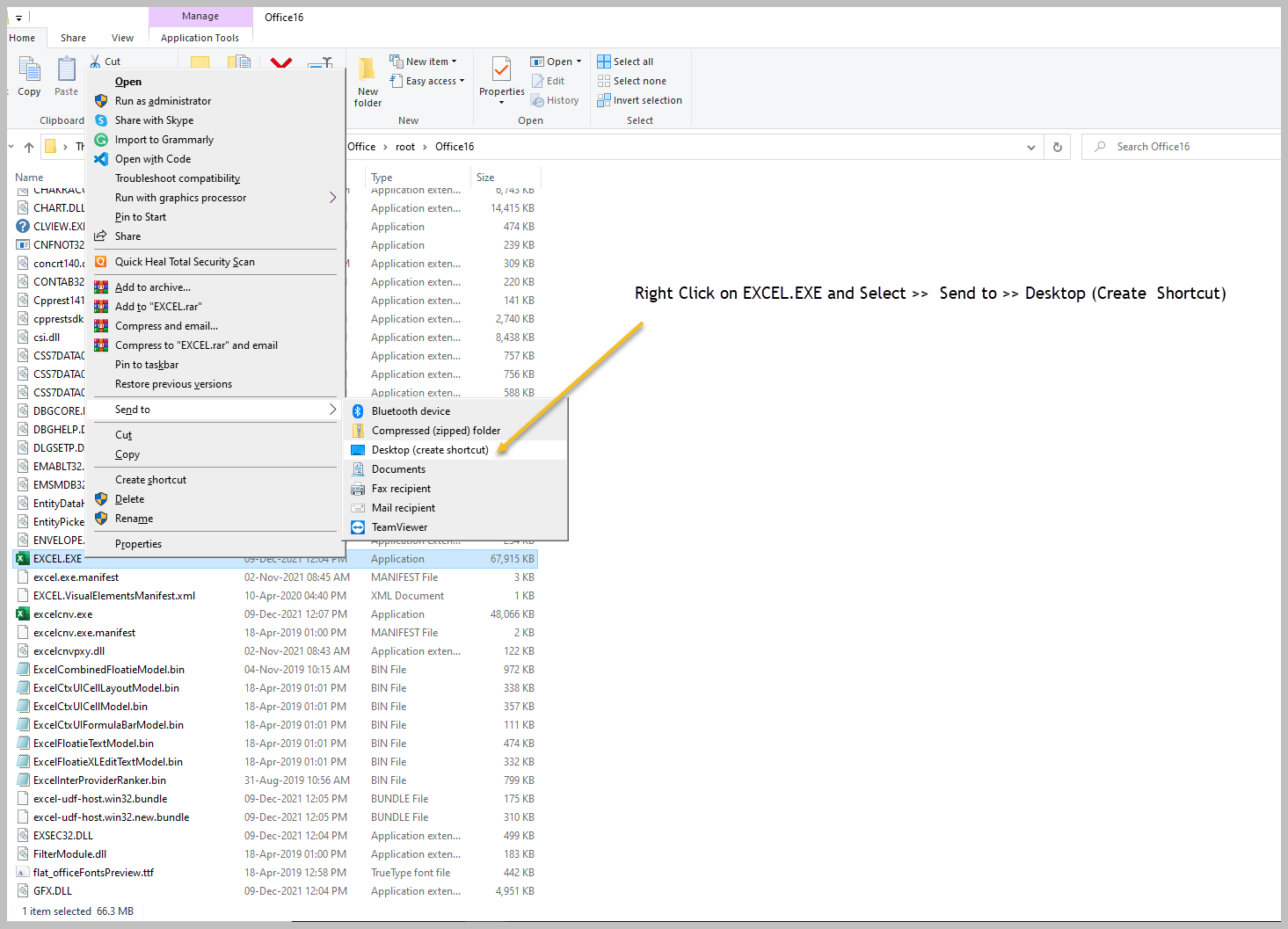Open the Open button dropdown arrow
The height and width of the screenshot is (929, 1288).
pyautogui.click(x=579, y=62)
